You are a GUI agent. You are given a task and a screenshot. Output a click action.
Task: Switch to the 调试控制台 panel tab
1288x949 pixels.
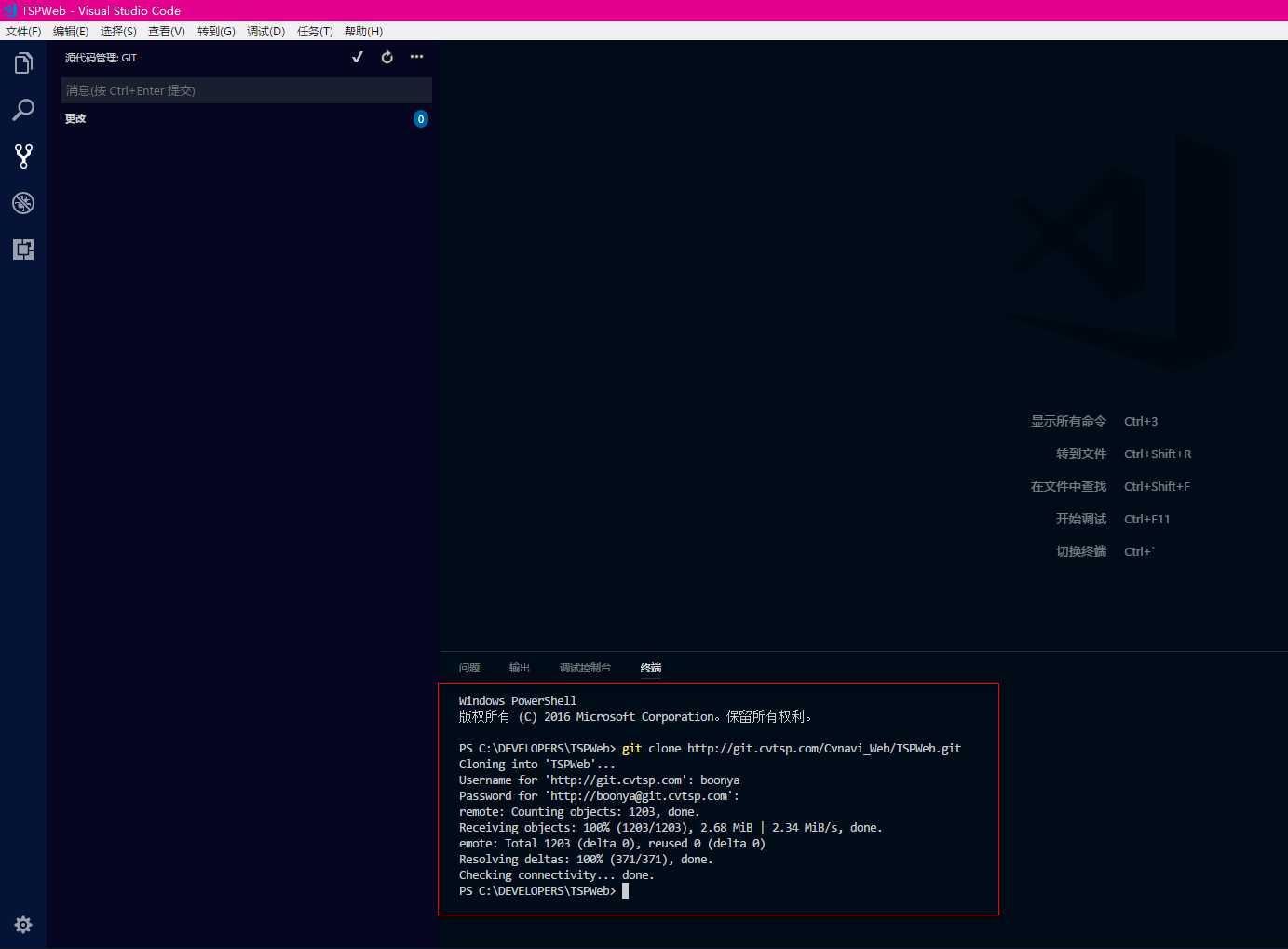pyautogui.click(x=585, y=668)
